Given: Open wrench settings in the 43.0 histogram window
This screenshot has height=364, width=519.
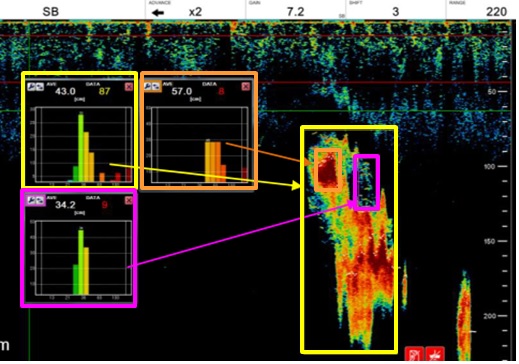Looking at the screenshot, I should (32, 87).
